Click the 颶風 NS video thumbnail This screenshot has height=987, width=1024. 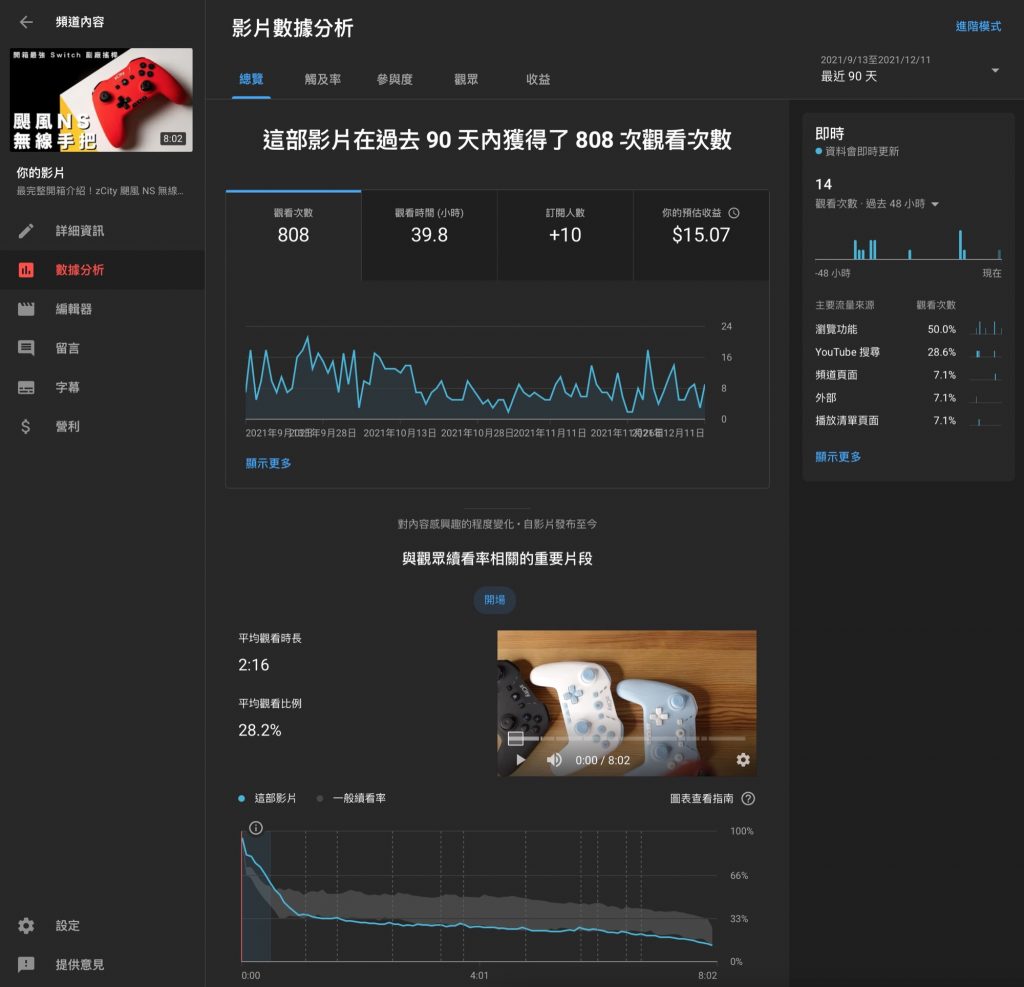pos(101,99)
